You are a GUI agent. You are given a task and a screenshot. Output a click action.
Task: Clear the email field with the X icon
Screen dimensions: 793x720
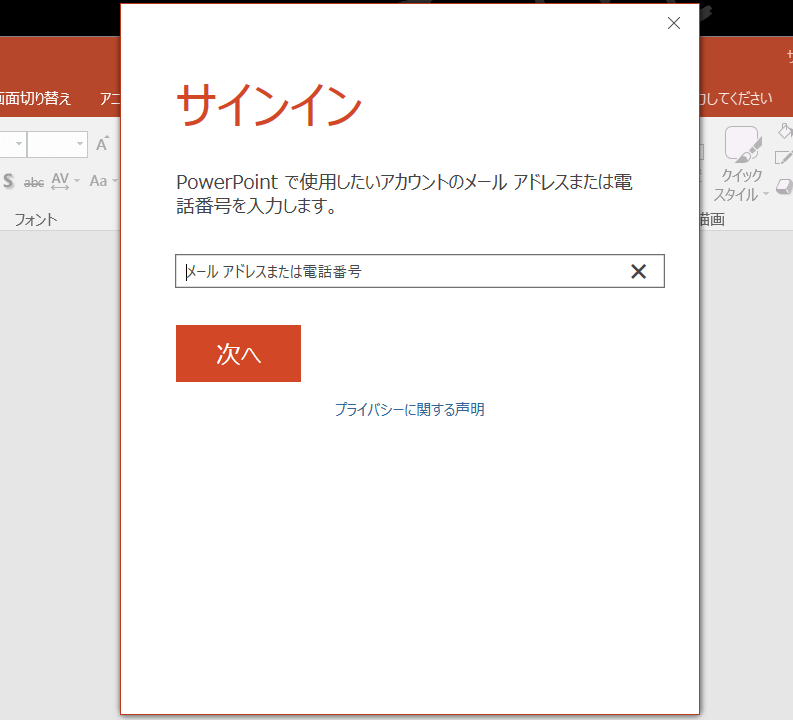[638, 271]
